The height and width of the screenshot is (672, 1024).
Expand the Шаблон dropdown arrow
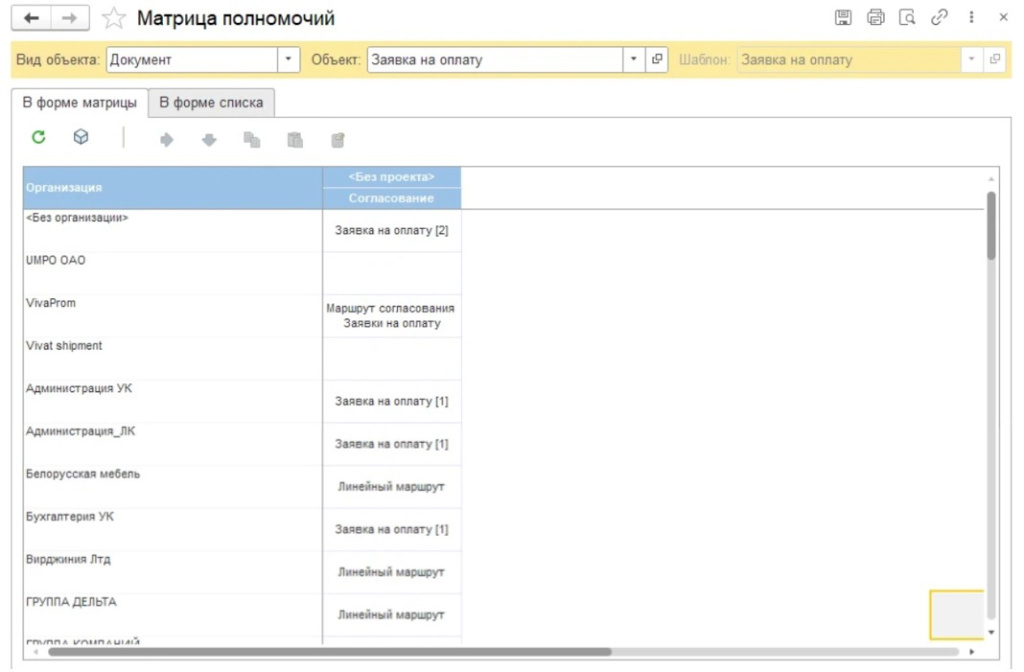point(972,59)
